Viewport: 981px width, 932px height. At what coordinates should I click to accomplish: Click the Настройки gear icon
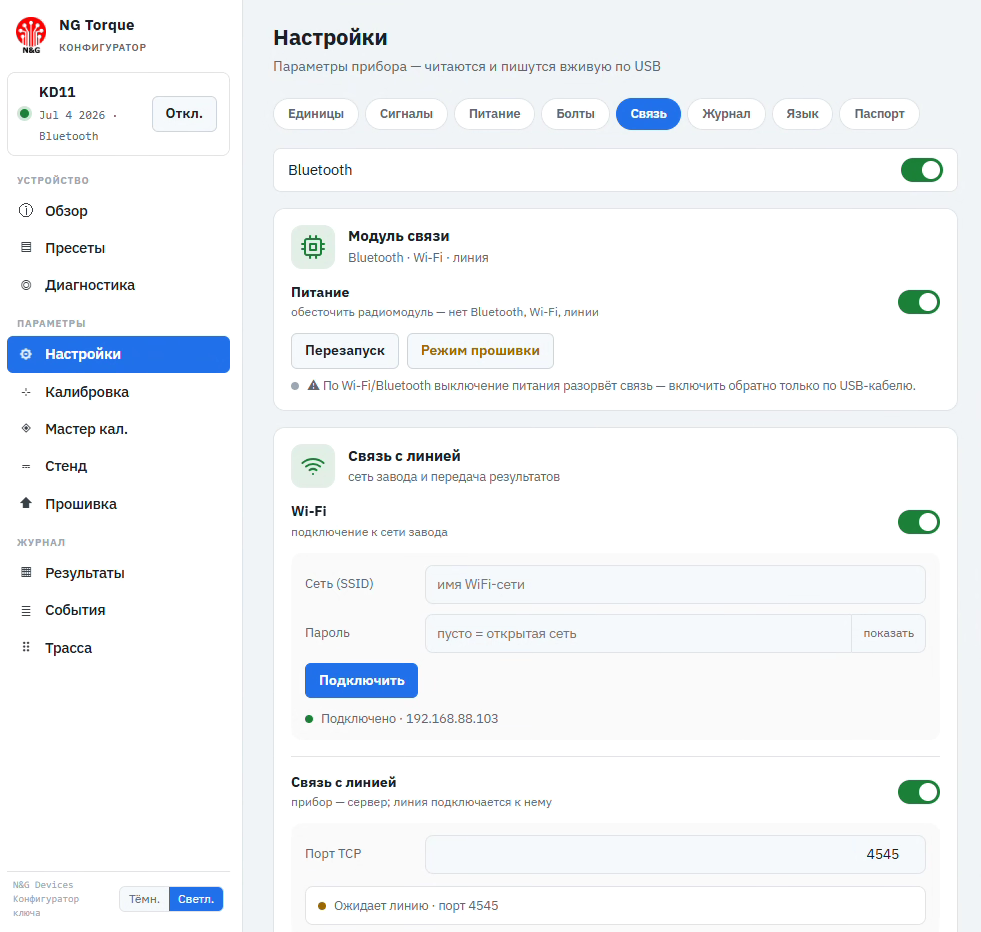pos(26,354)
